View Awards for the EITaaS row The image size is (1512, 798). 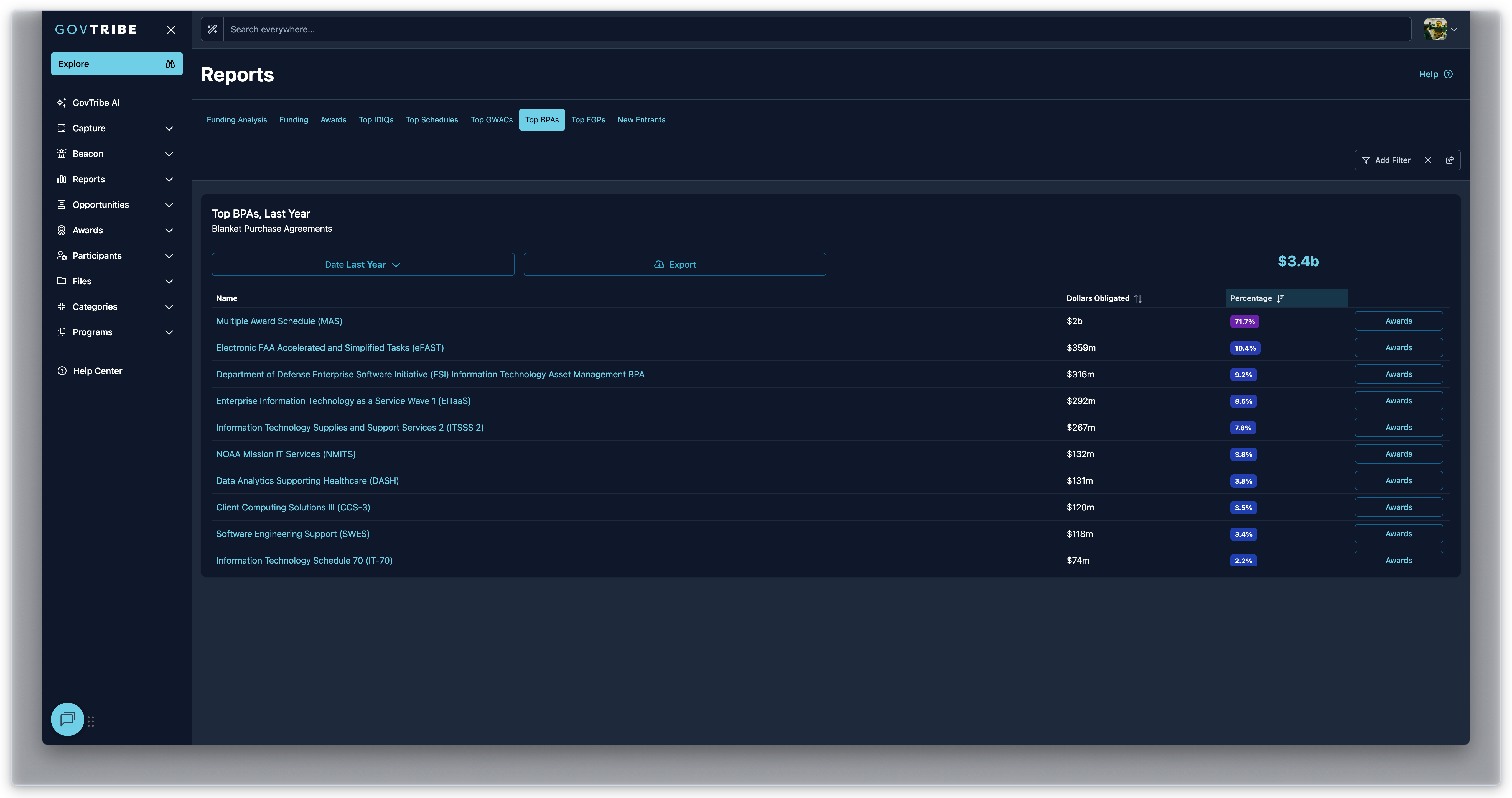[x=1399, y=401]
